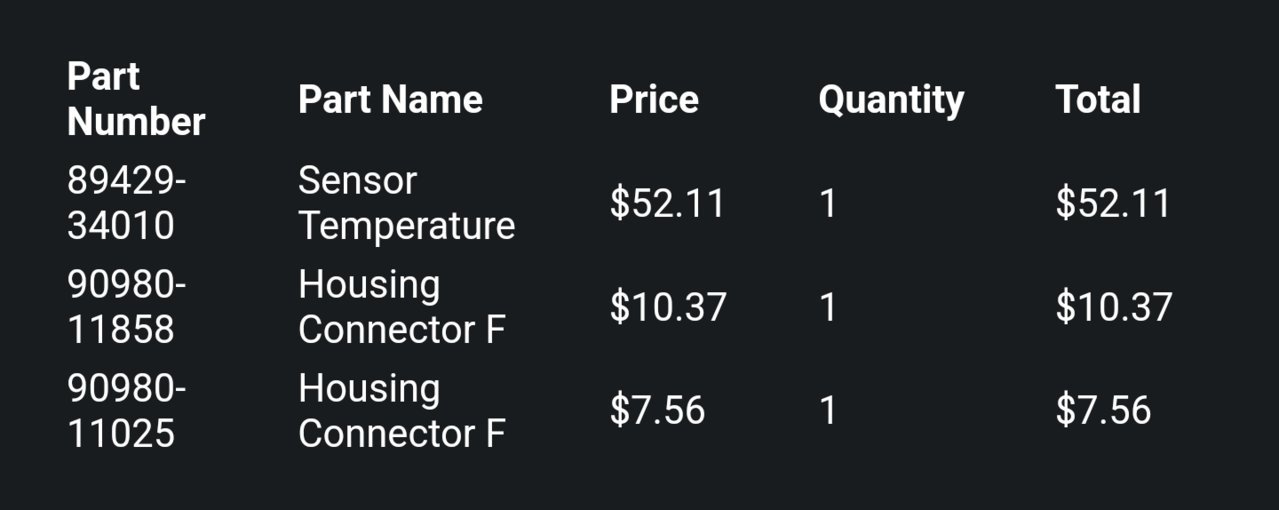Click the $7.56 price cell
The height and width of the screenshot is (510, 1279).
point(657,411)
